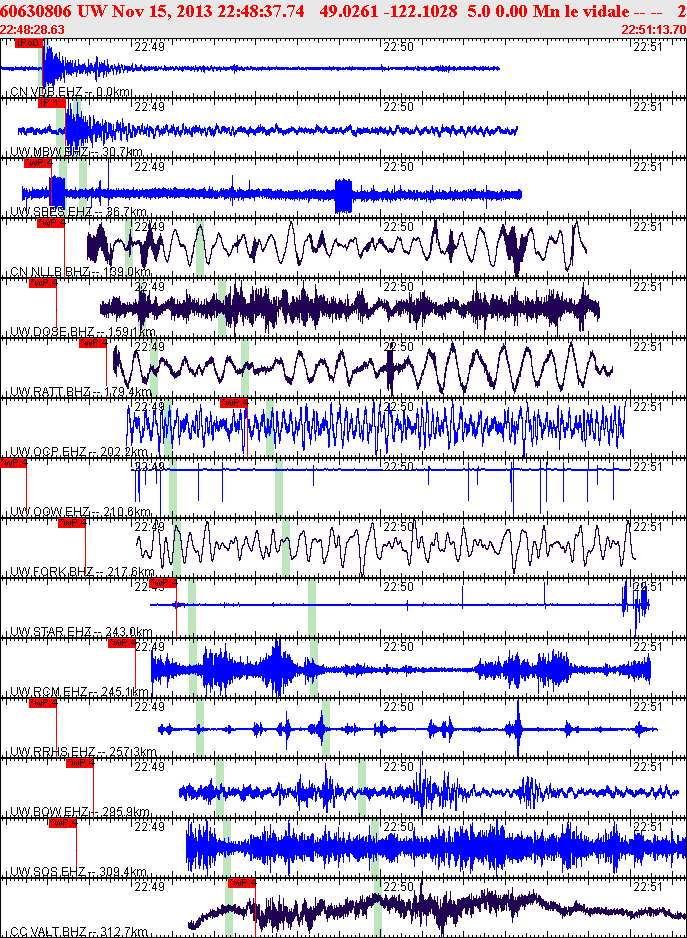Screen dimensions: 687x938
Task: Select the *wP.4 pick flag on the VALT trace
Action: [x=242, y=883]
